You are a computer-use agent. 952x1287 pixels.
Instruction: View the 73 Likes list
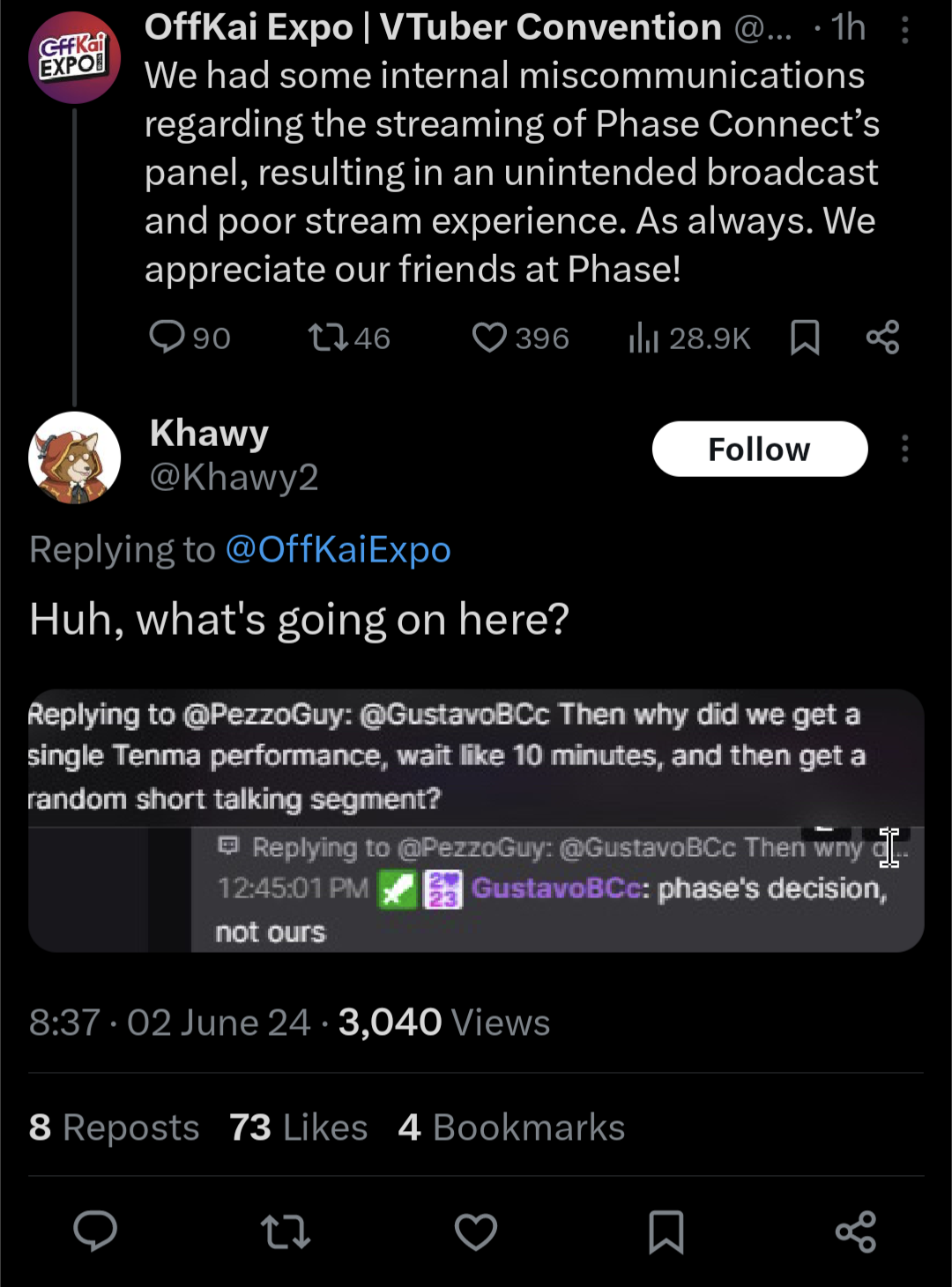coord(298,1127)
